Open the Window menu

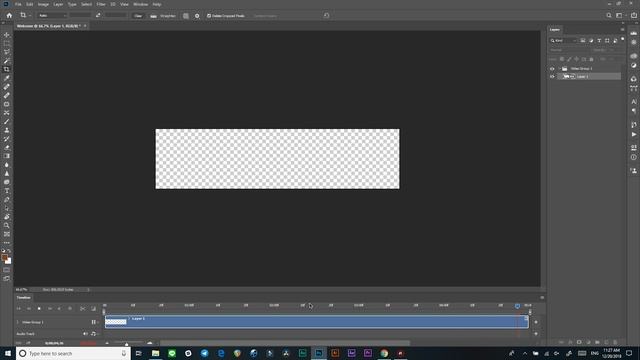coord(140,4)
